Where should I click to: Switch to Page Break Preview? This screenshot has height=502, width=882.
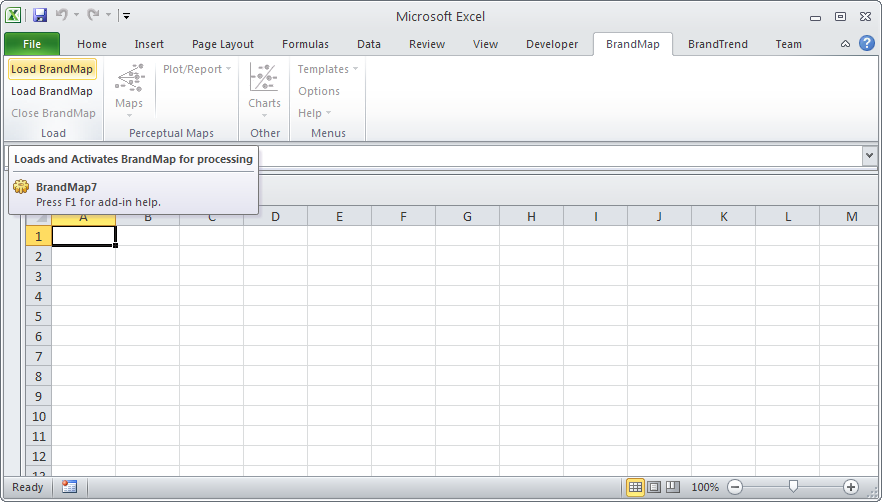coord(673,487)
